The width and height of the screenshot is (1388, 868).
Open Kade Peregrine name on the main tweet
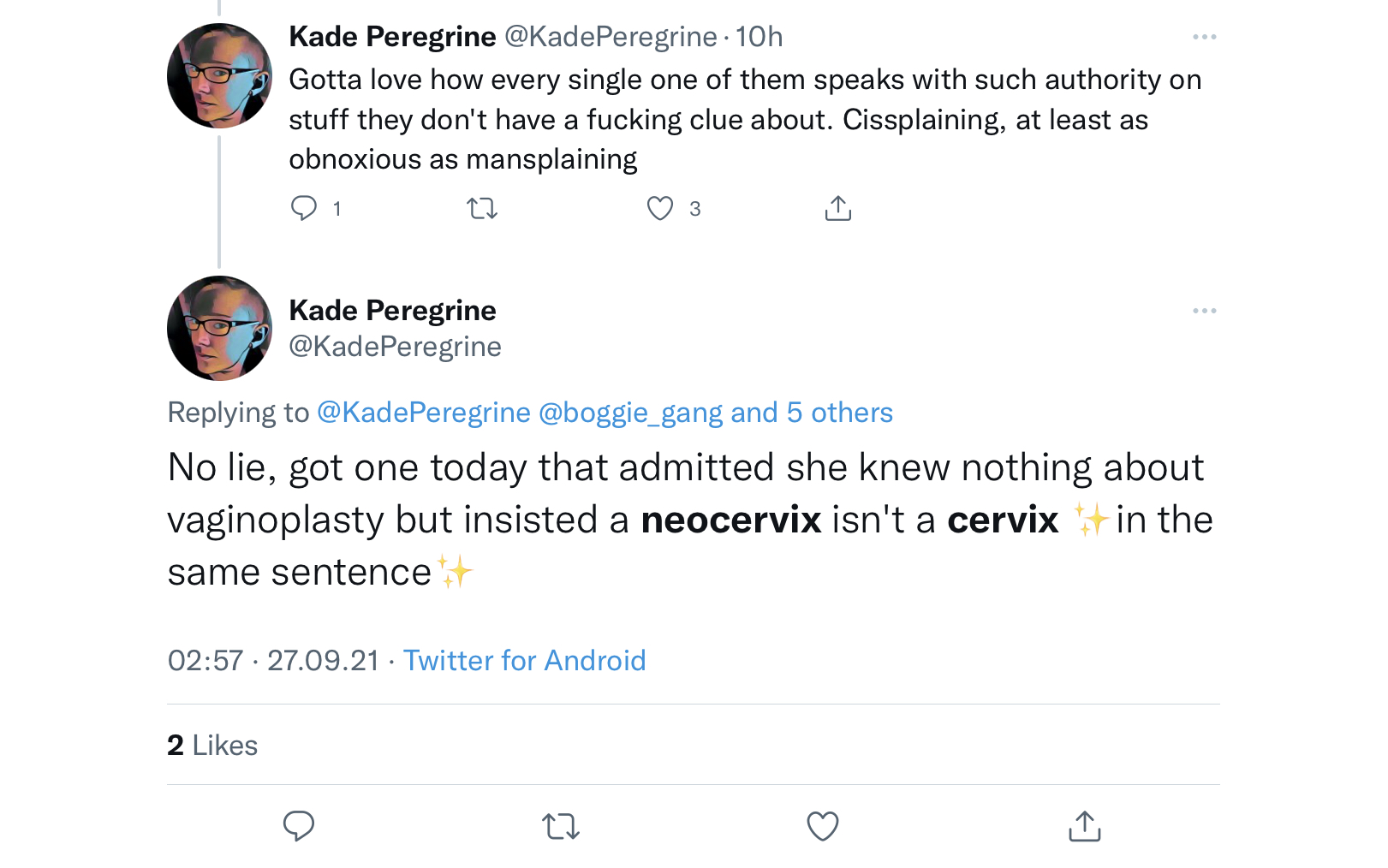[x=392, y=310]
